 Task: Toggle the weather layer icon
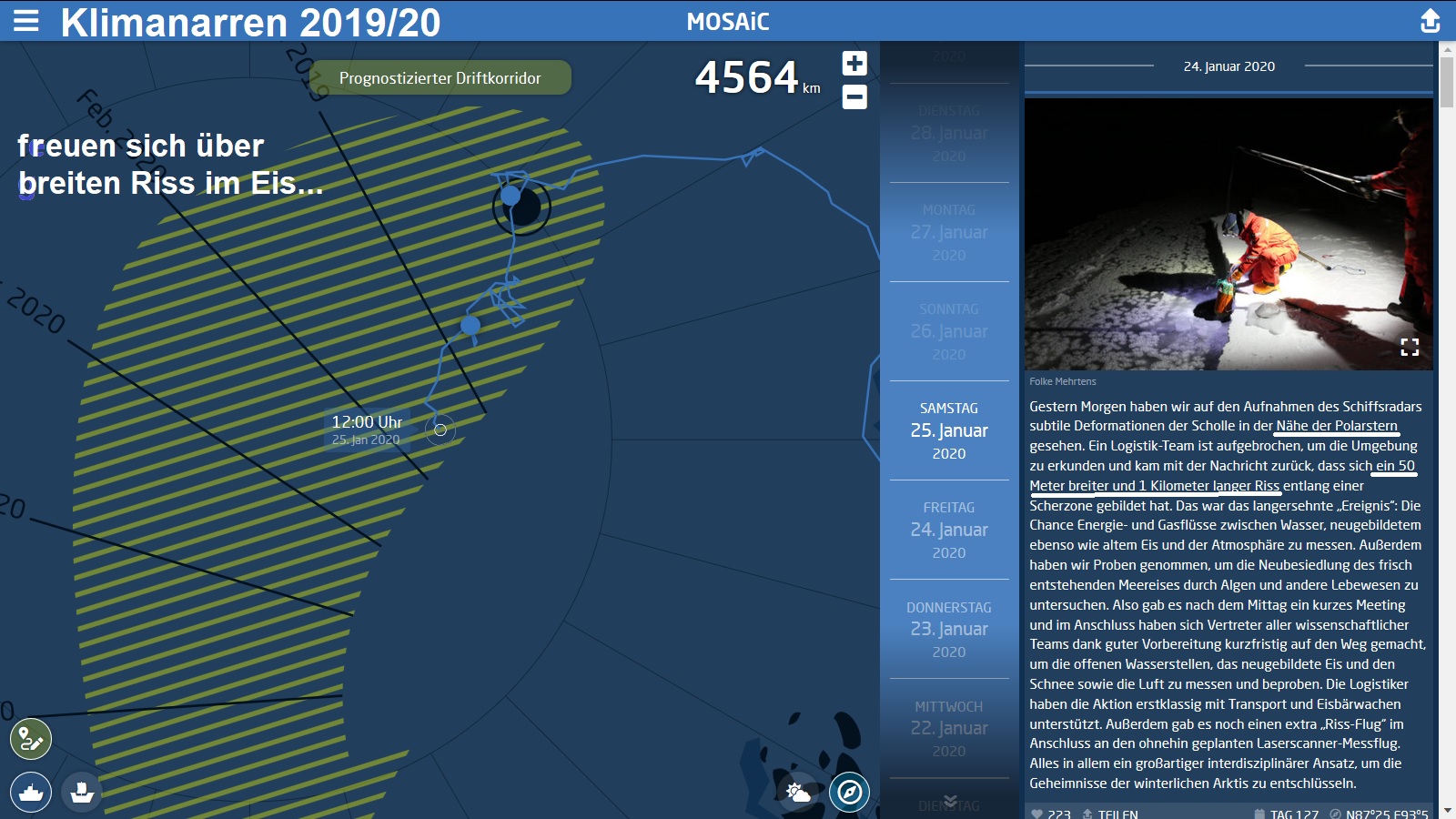(x=798, y=792)
